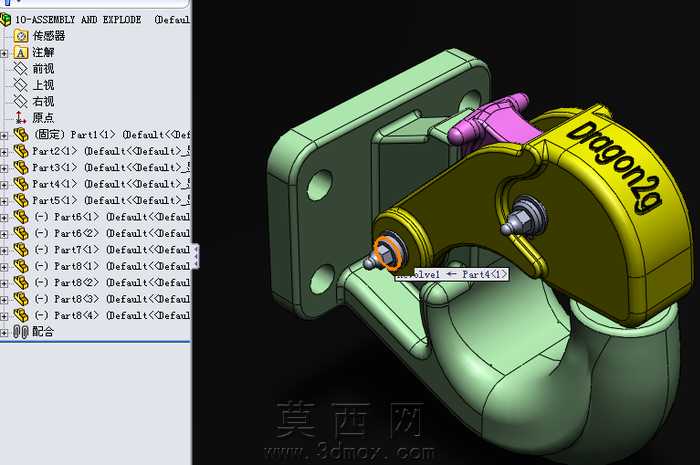Click the Part8<3> component icon
This screenshot has height=465, width=700.
point(21,299)
